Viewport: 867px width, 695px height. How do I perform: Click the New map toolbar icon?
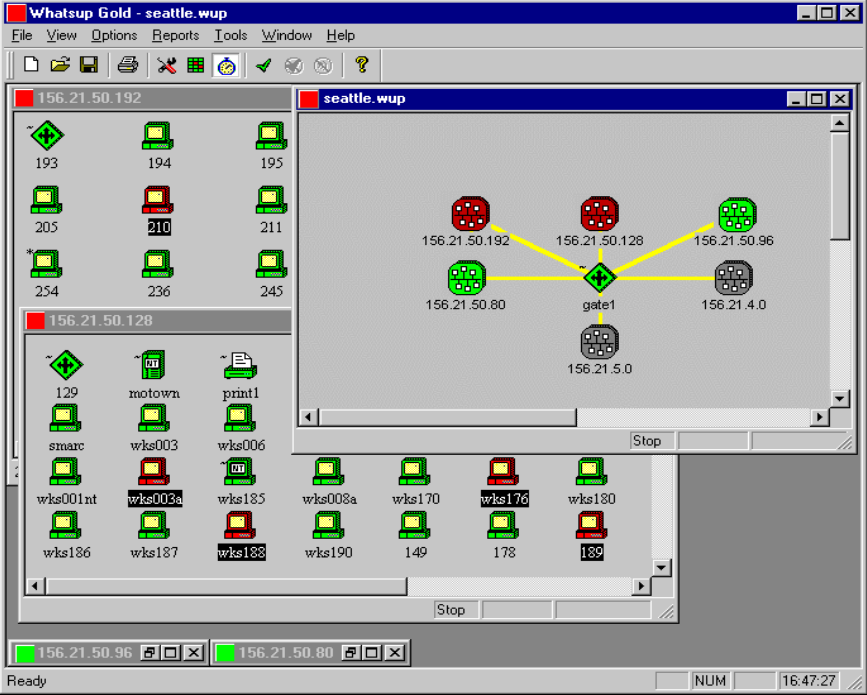31,65
